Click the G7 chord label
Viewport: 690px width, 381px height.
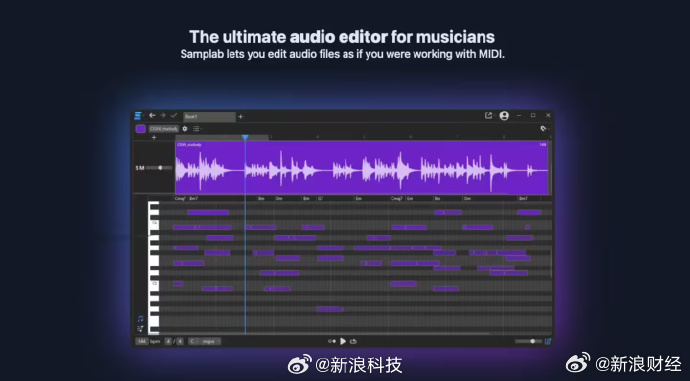coord(320,199)
